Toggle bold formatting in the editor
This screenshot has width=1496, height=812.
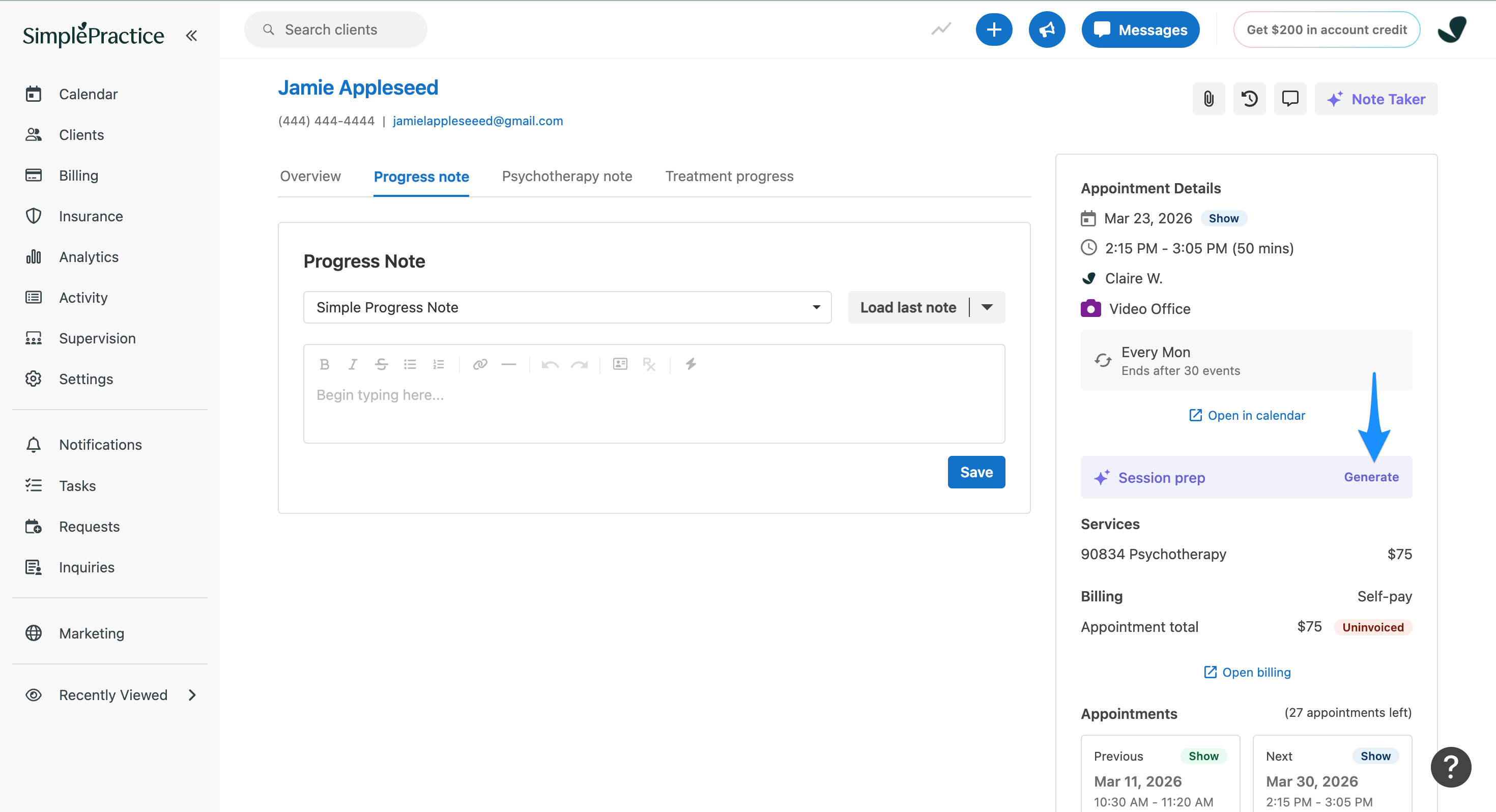pos(325,364)
